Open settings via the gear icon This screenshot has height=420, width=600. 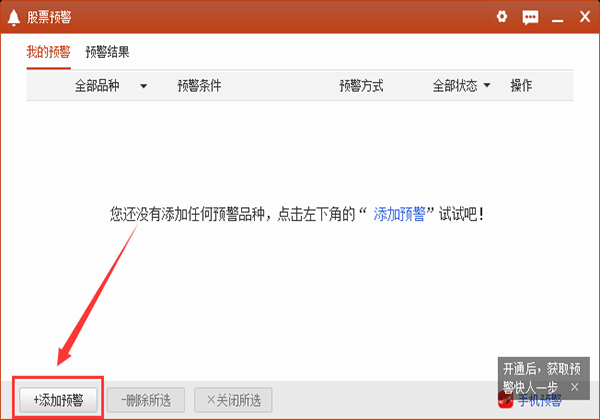pyautogui.click(x=502, y=16)
